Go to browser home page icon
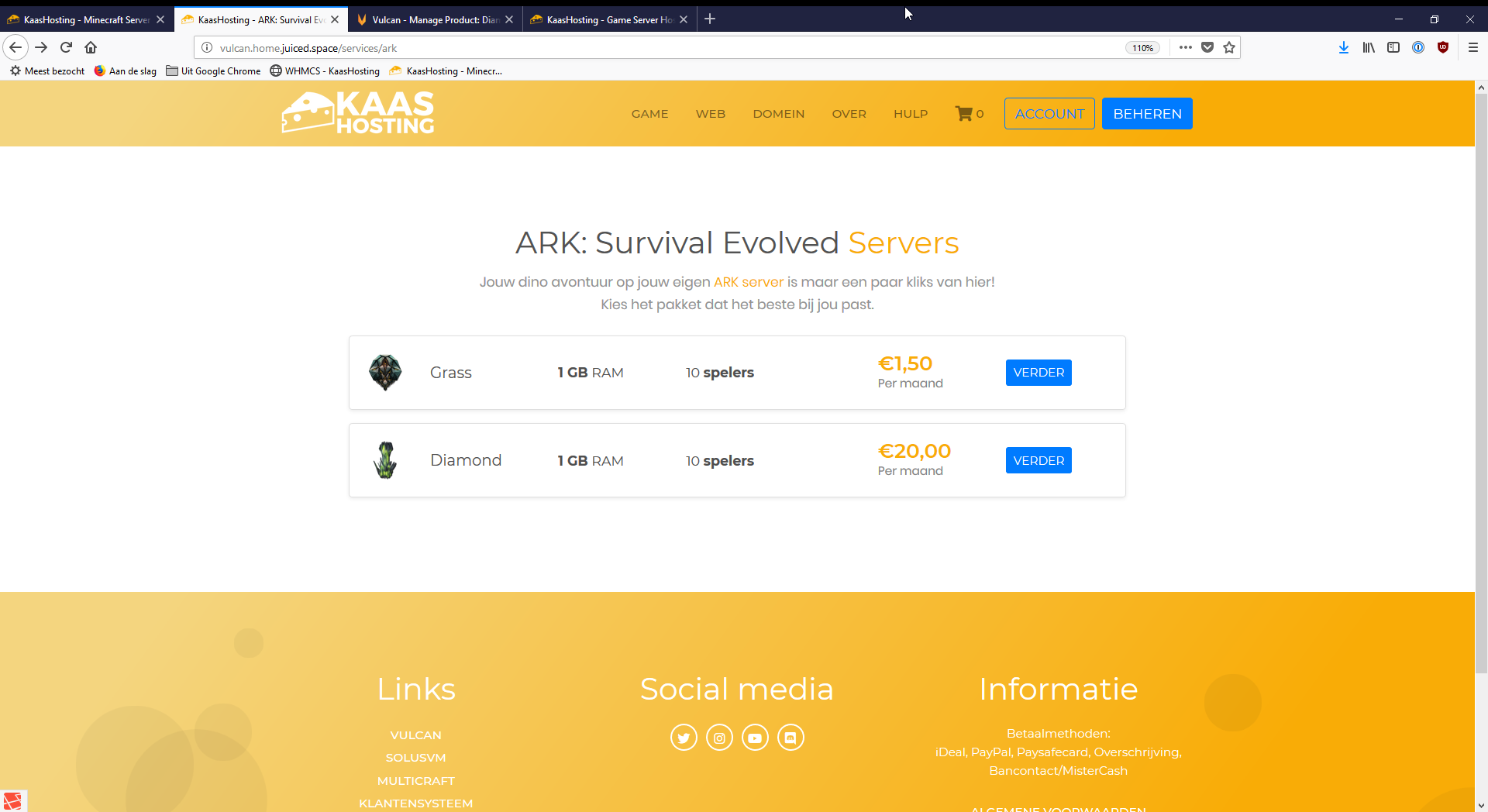The height and width of the screenshot is (812, 1488). pos(91,48)
